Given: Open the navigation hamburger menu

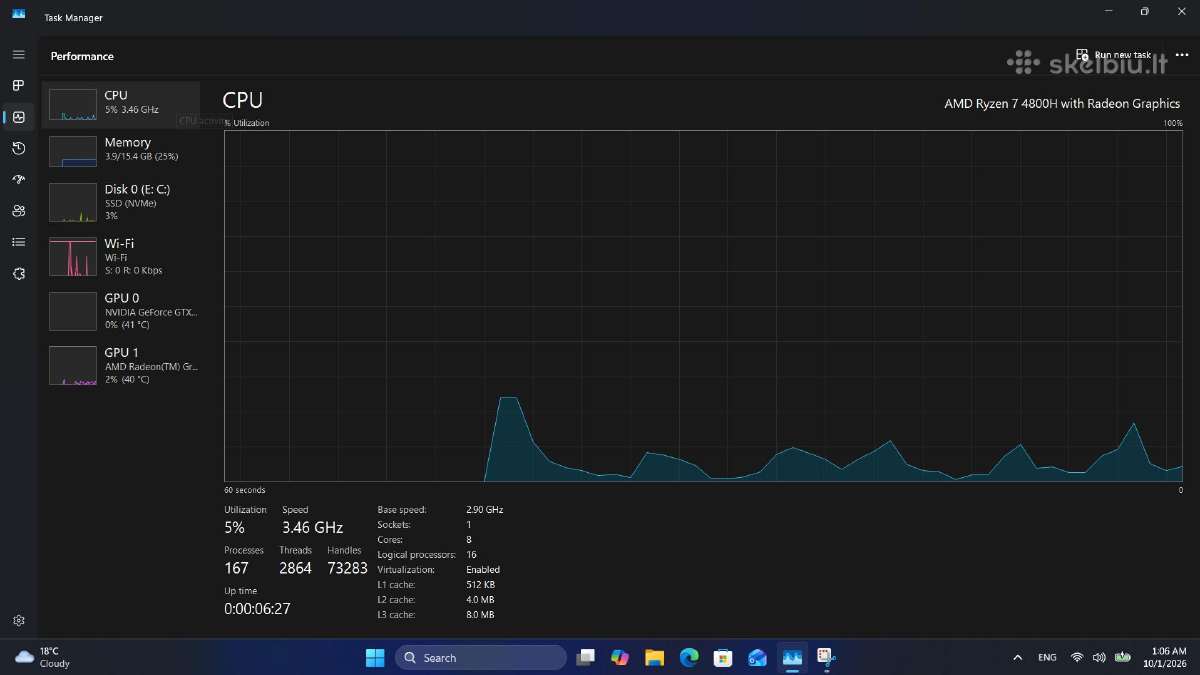Looking at the screenshot, I should pos(18,55).
